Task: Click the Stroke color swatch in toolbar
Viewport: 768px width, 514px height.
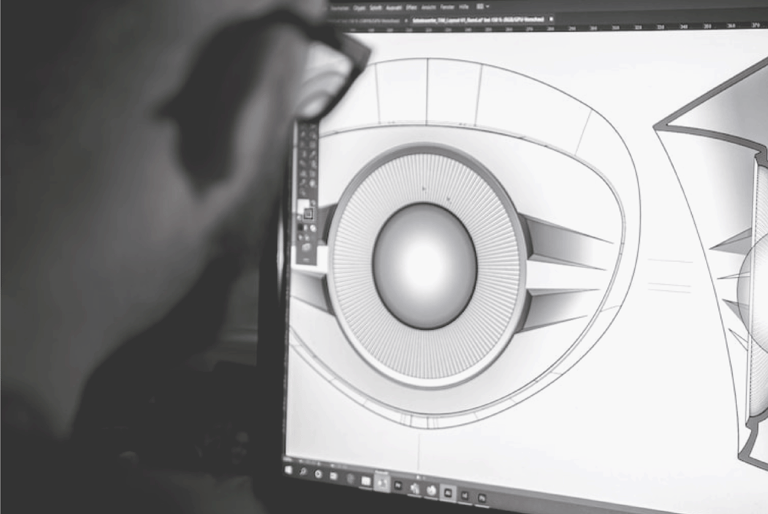Action: [309, 213]
